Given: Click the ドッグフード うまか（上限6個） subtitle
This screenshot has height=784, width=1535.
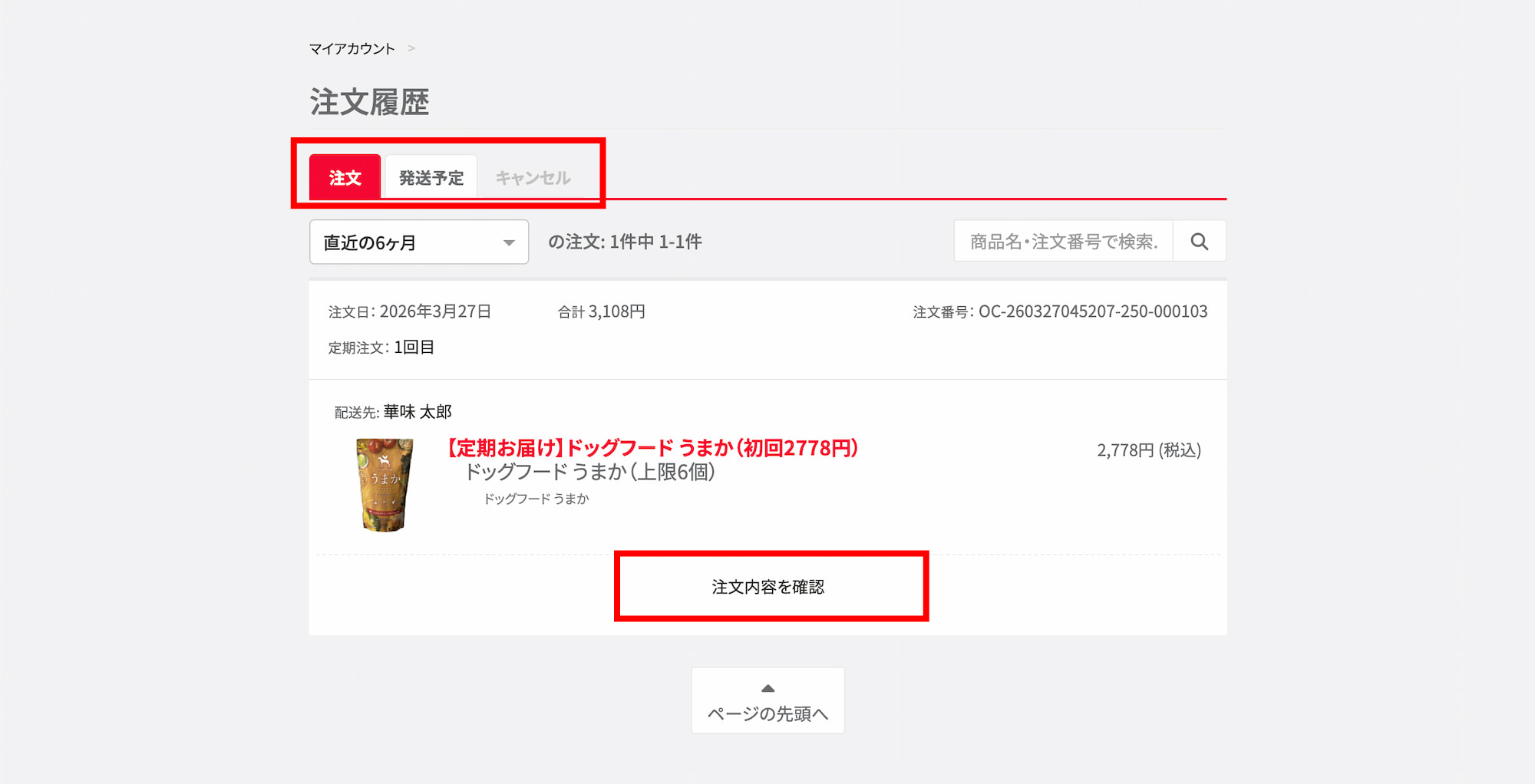Looking at the screenshot, I should (x=590, y=472).
